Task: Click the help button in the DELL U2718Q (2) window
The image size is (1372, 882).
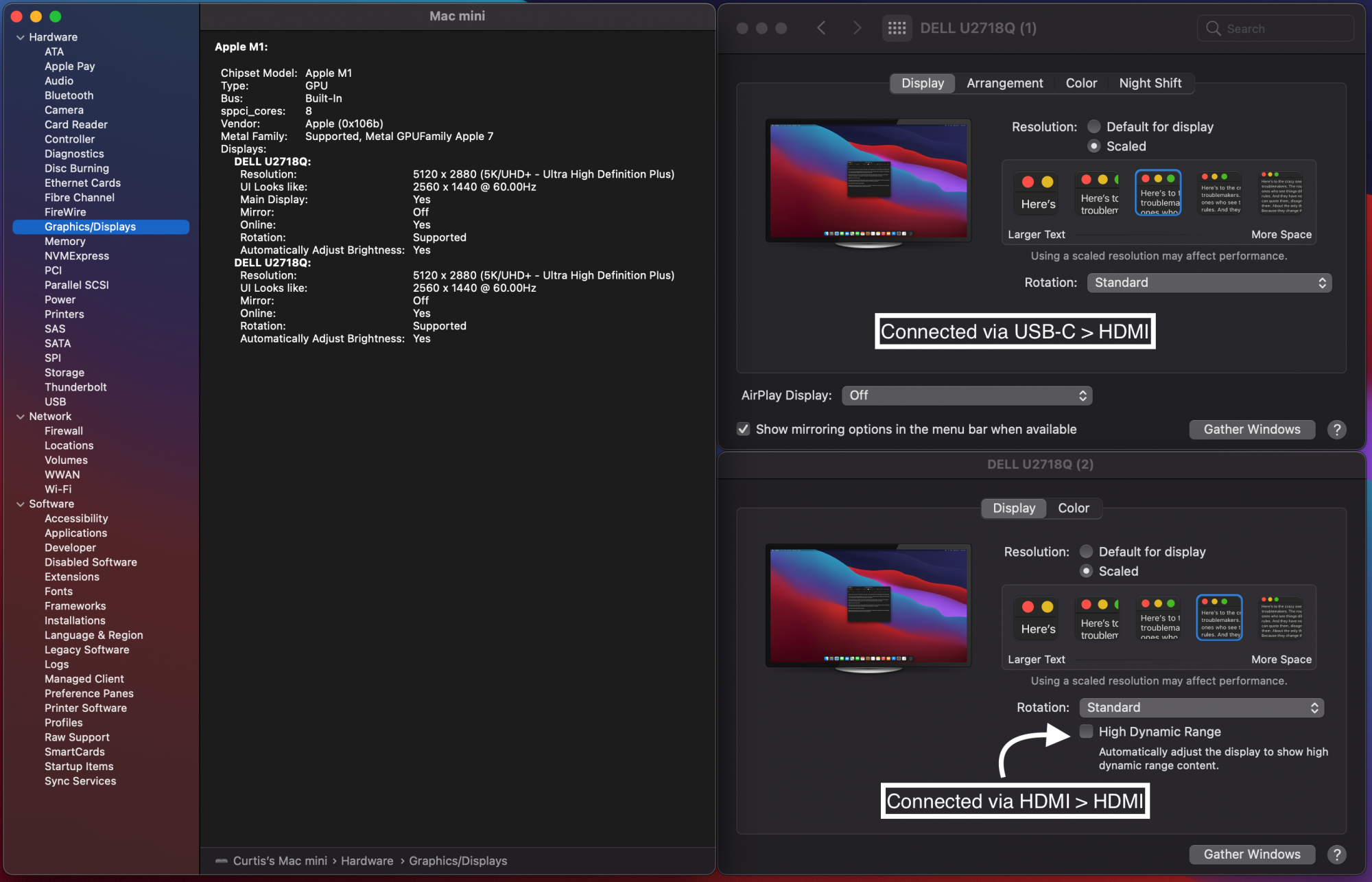Action: click(x=1336, y=855)
